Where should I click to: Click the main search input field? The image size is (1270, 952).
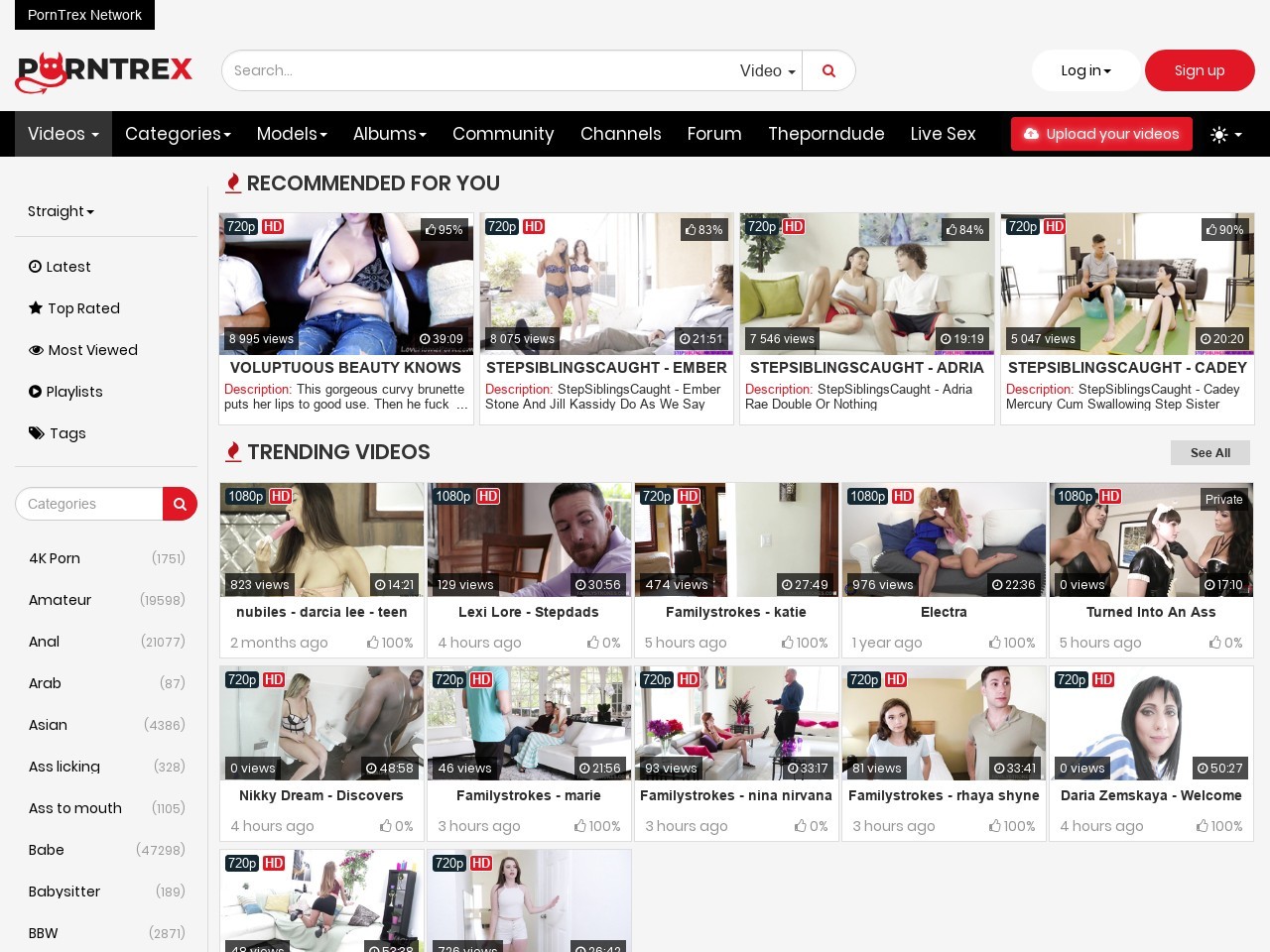pyautogui.click(x=476, y=70)
